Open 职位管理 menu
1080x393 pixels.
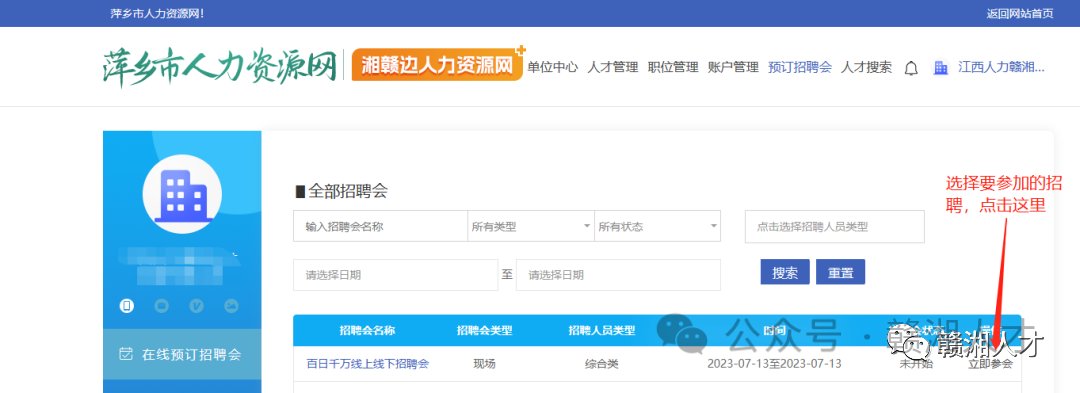tap(673, 67)
